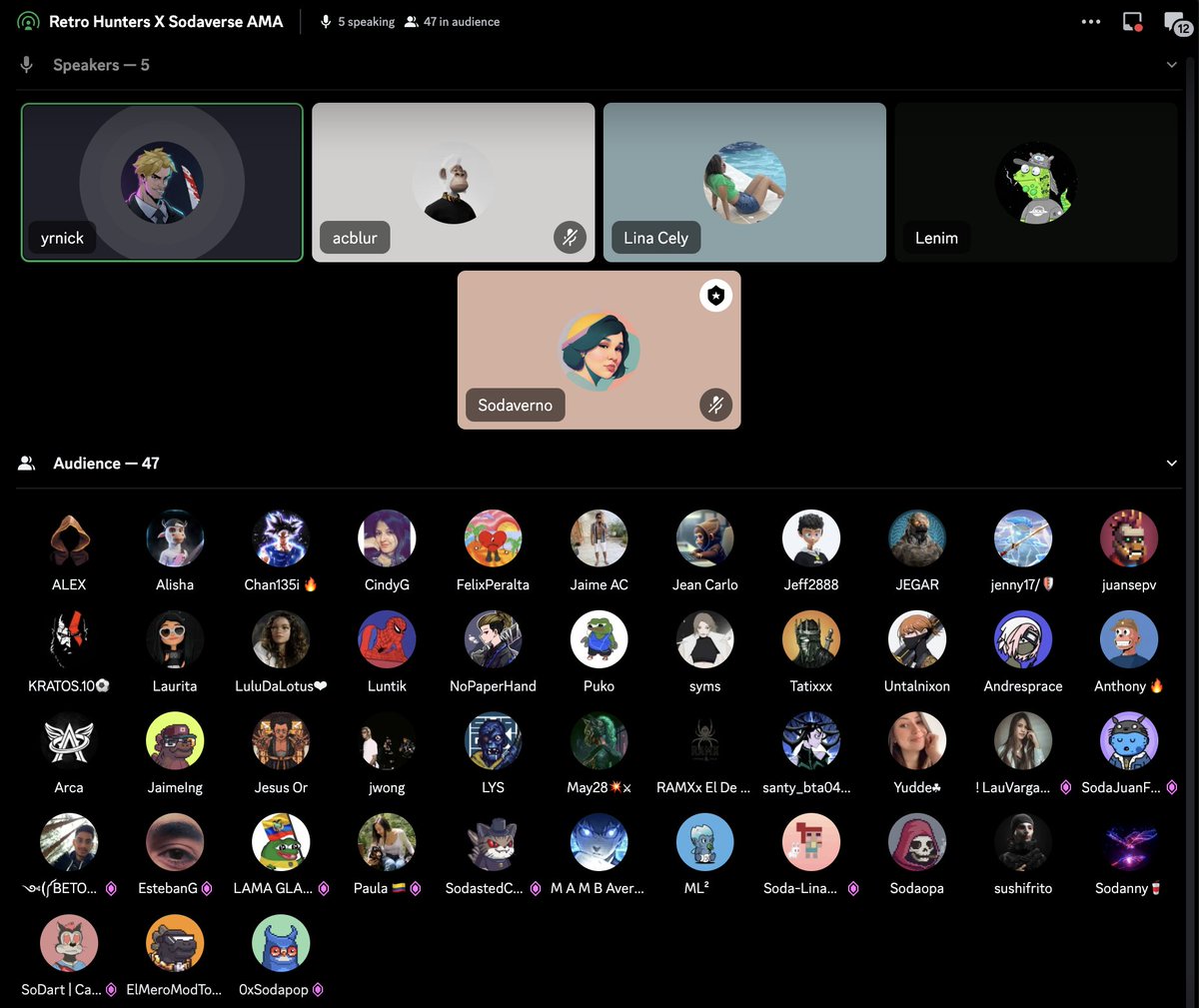Open LuluDaLotus's avatar
The image size is (1199, 1008).
pos(281,639)
